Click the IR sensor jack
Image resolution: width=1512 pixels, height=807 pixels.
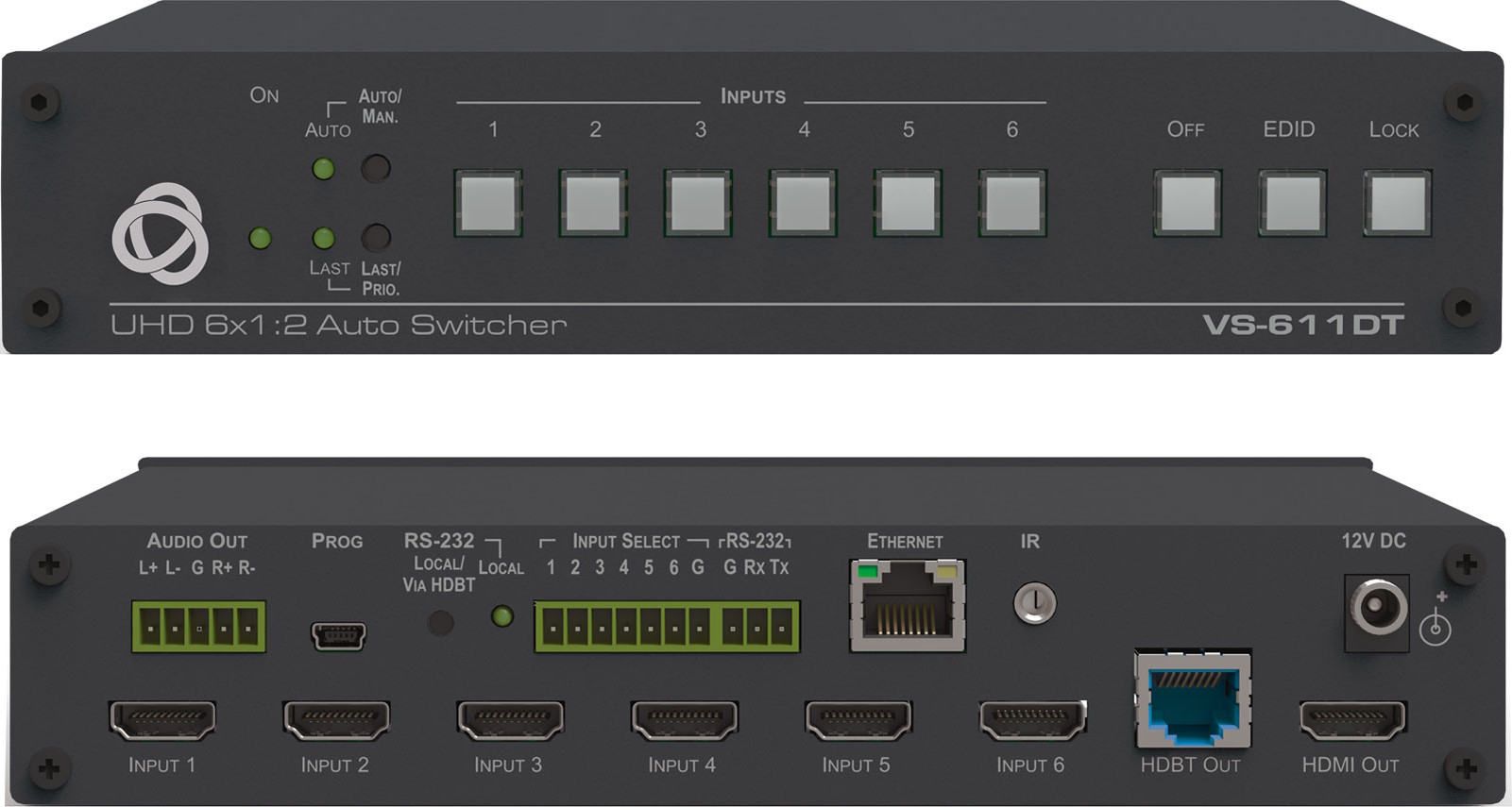point(1034,603)
